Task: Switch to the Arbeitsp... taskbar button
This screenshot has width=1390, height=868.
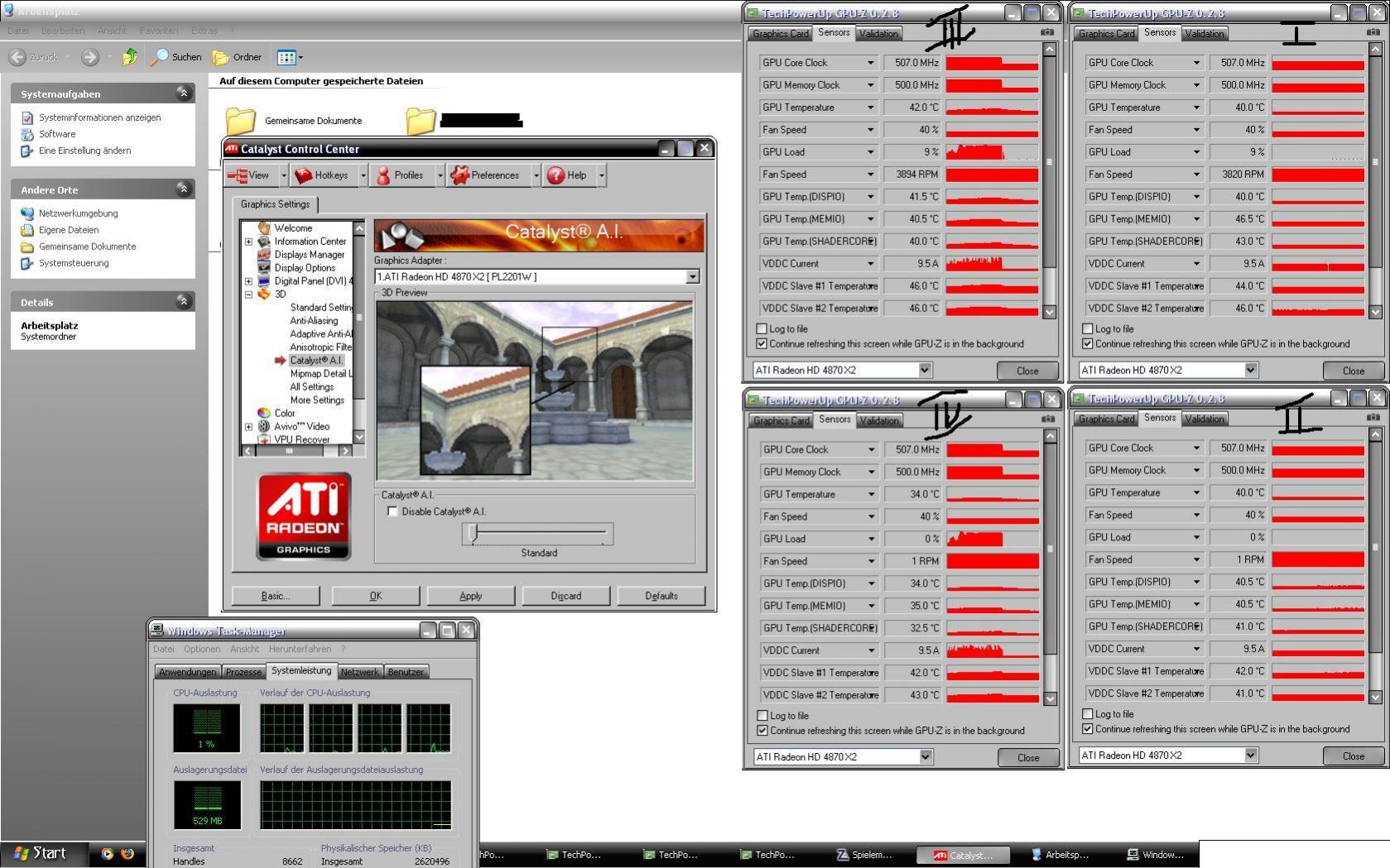Action: (1061, 855)
